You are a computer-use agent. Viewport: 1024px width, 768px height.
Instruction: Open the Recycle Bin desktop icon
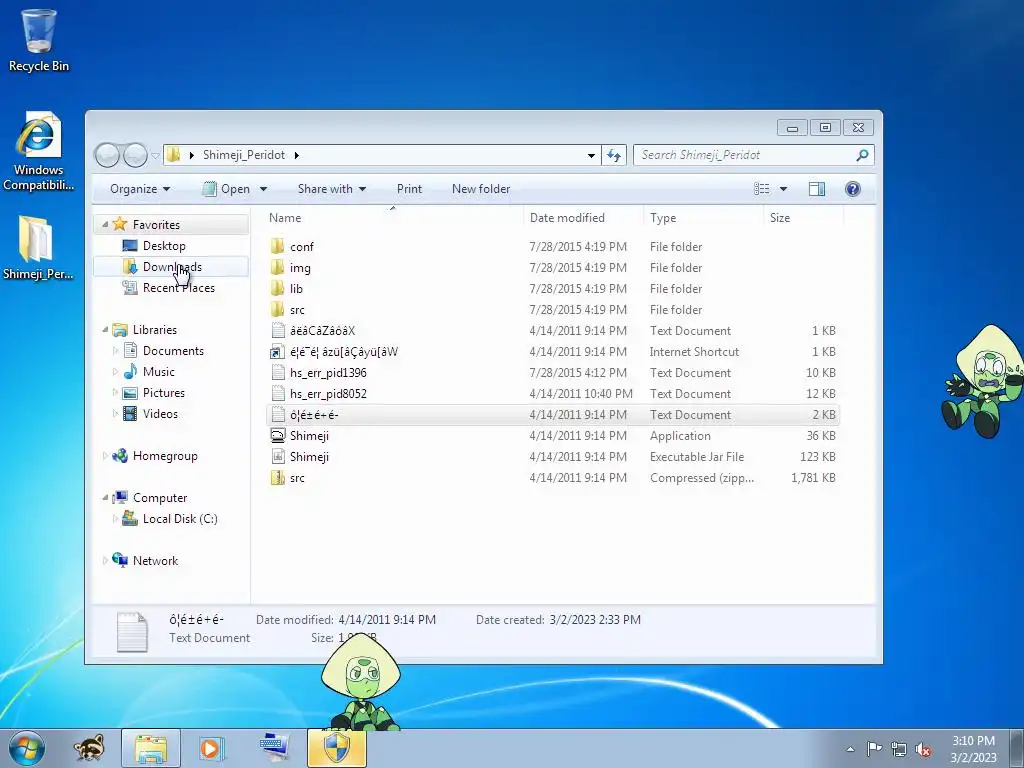tap(39, 40)
